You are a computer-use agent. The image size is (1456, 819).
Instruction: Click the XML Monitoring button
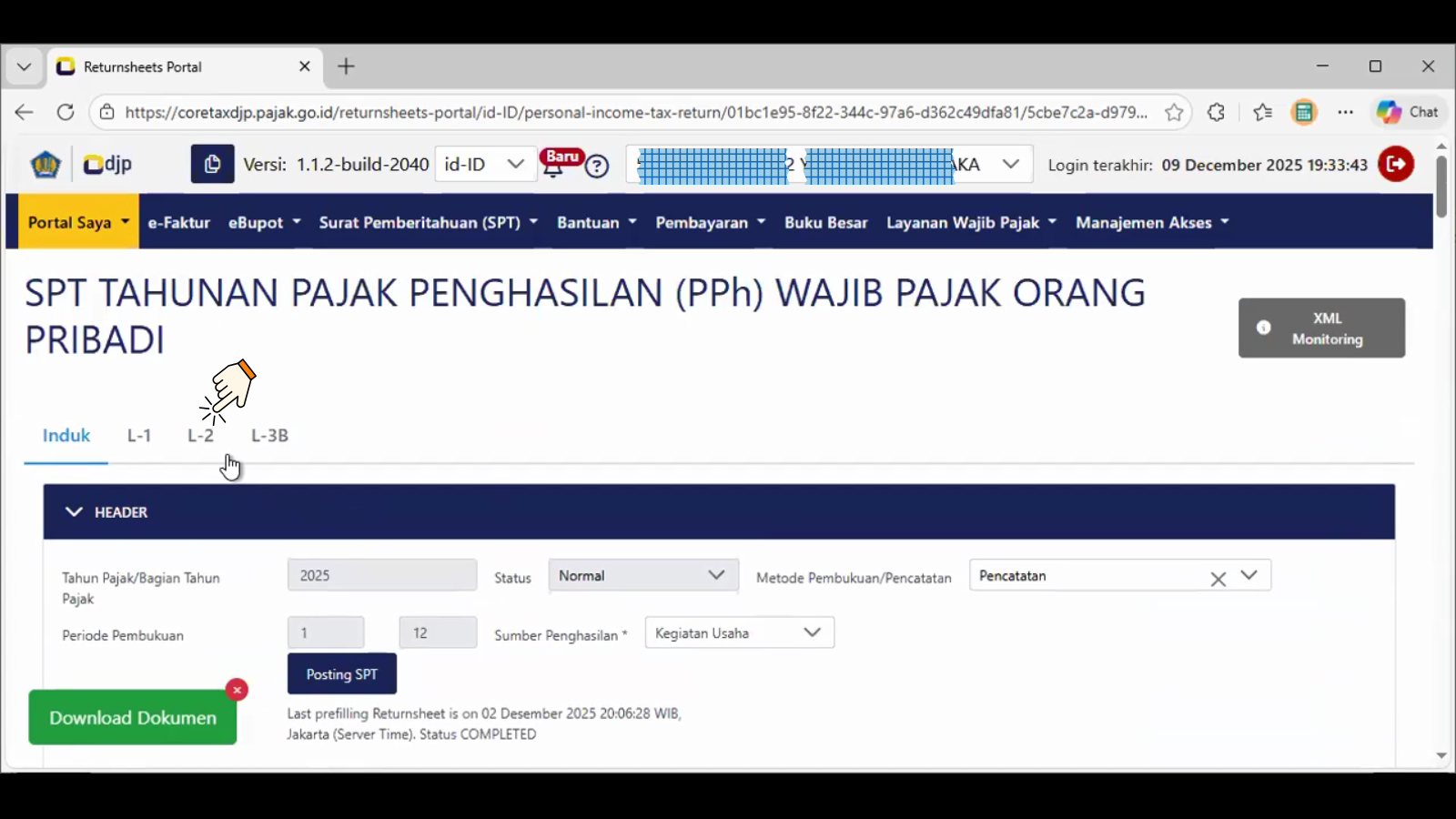click(1321, 329)
